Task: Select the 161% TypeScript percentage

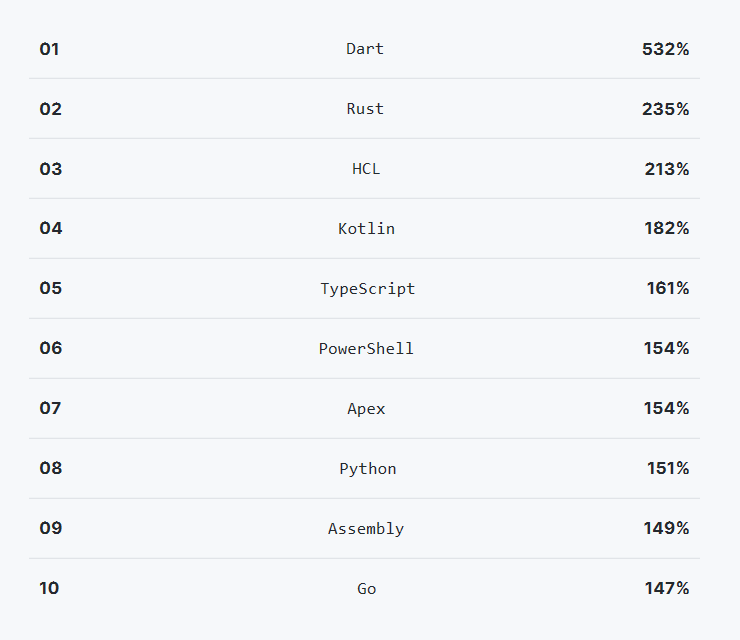Action: click(668, 288)
